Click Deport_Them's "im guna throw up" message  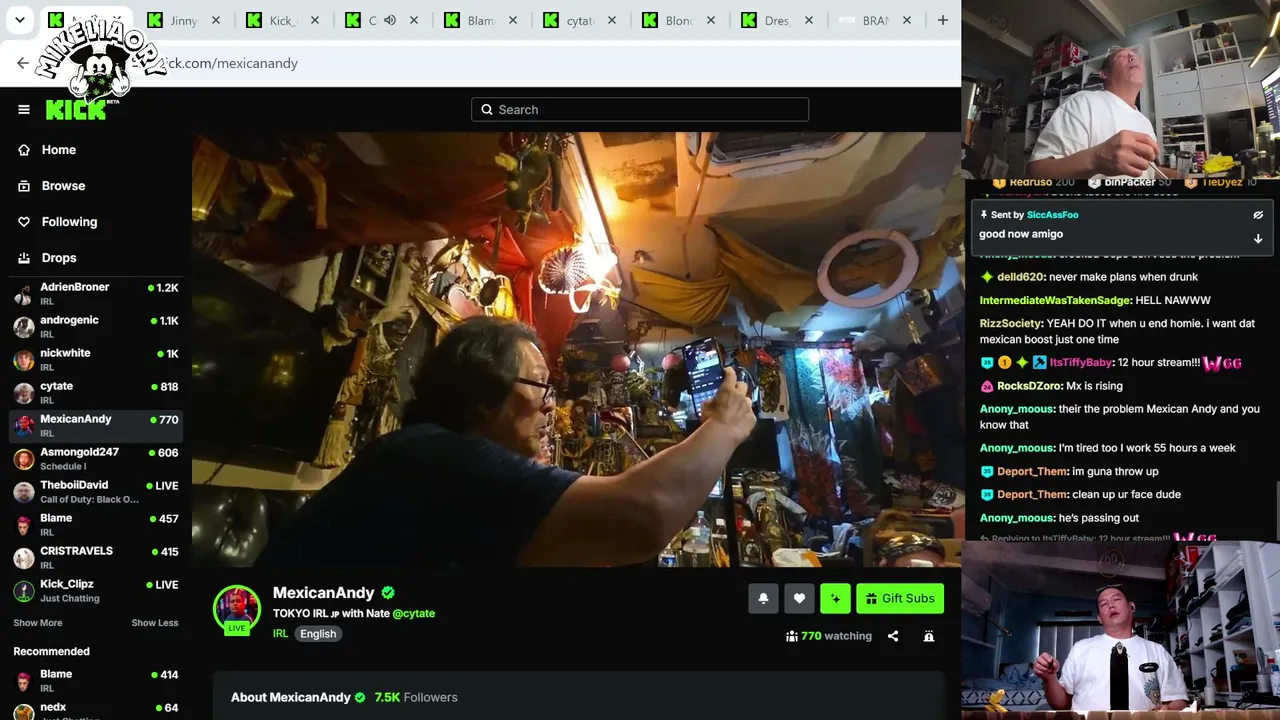[x=1115, y=471]
